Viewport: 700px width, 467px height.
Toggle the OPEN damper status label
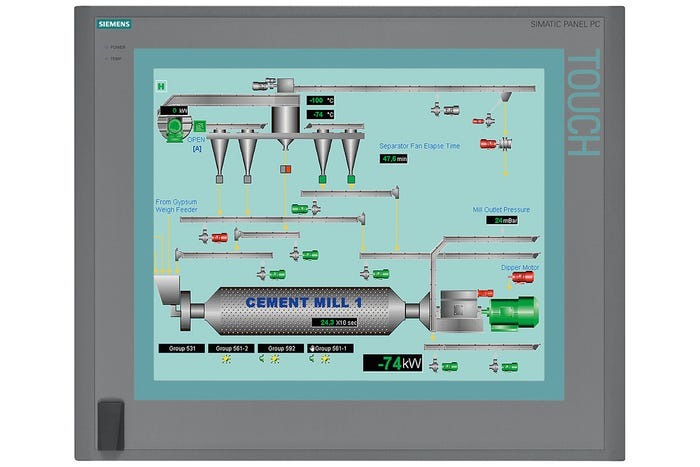[x=196, y=140]
